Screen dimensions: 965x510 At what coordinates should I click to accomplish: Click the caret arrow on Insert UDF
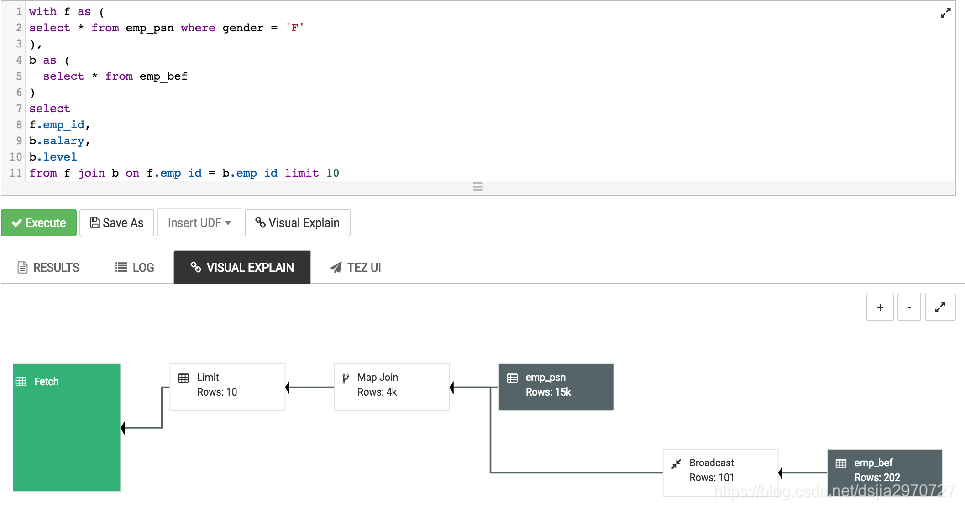coord(228,223)
